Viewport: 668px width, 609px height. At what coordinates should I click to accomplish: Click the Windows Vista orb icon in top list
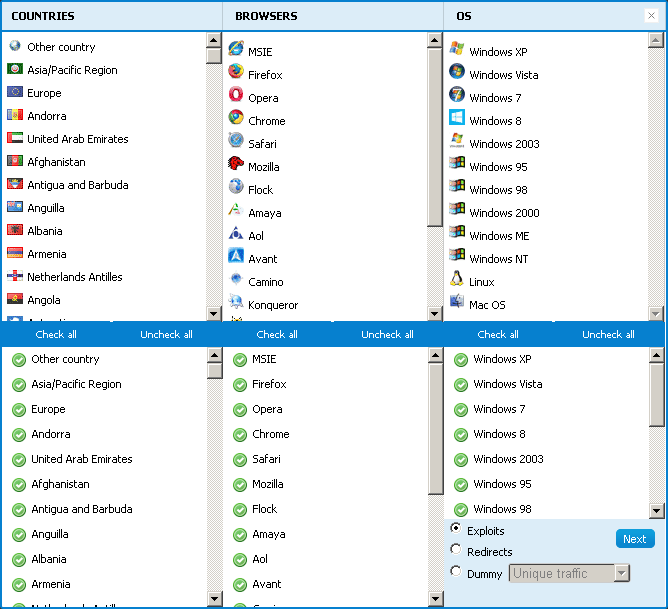click(x=457, y=71)
